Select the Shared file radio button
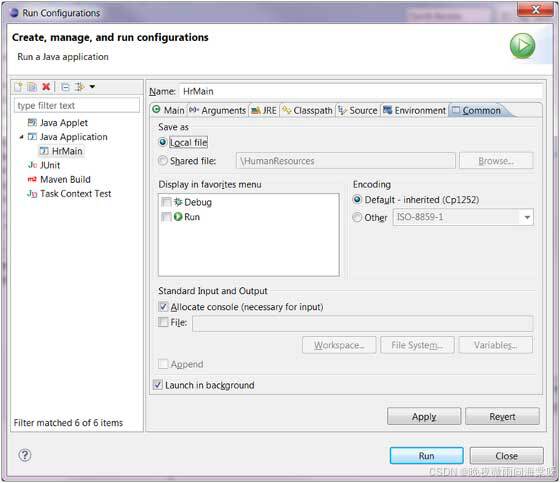The height and width of the screenshot is (483, 560). (163, 161)
